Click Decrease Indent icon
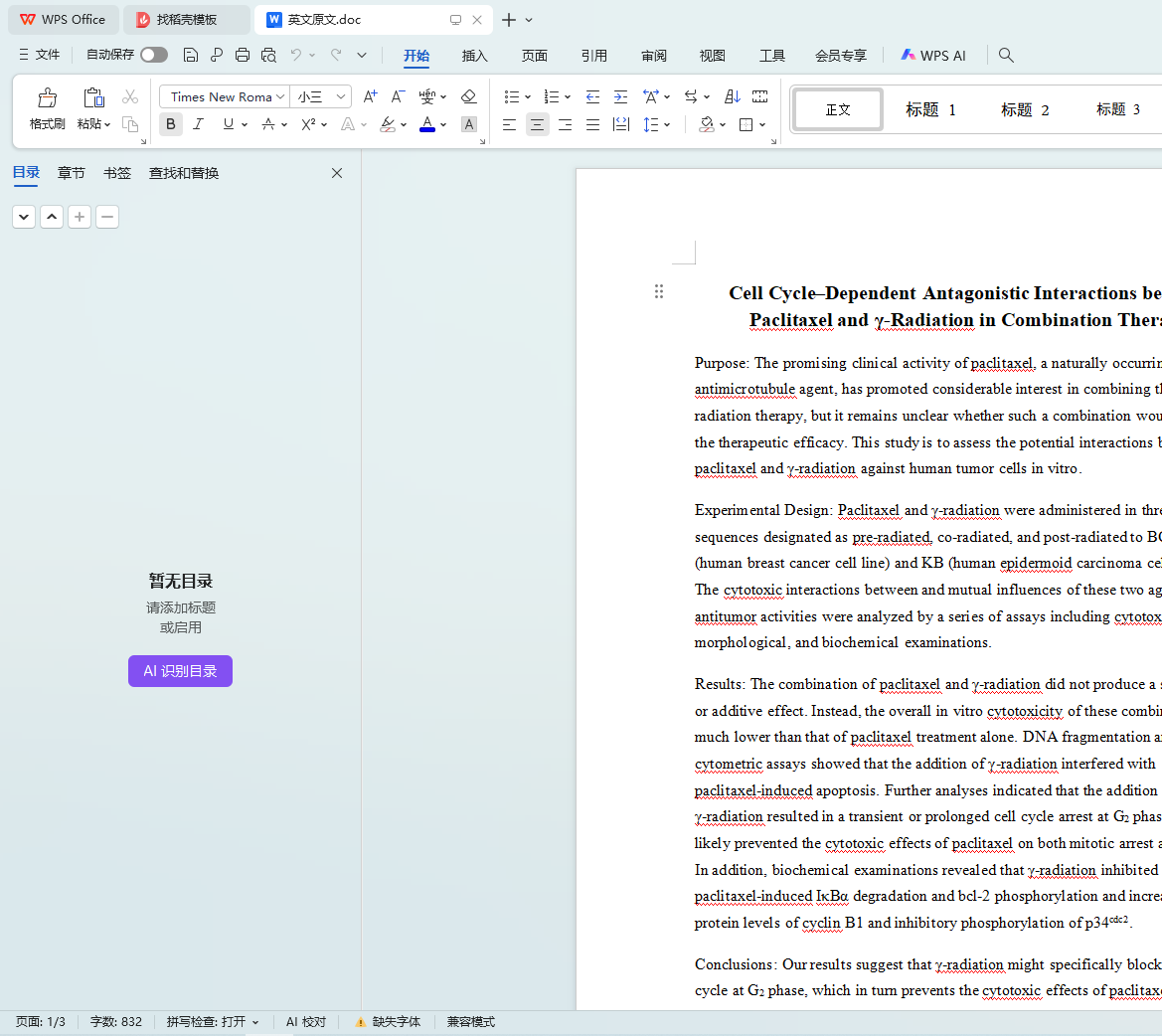 (592, 96)
